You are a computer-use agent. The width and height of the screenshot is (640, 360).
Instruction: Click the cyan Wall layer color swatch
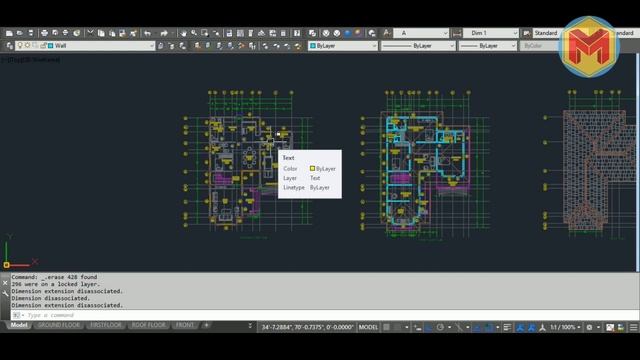pyautogui.click(x=51, y=46)
